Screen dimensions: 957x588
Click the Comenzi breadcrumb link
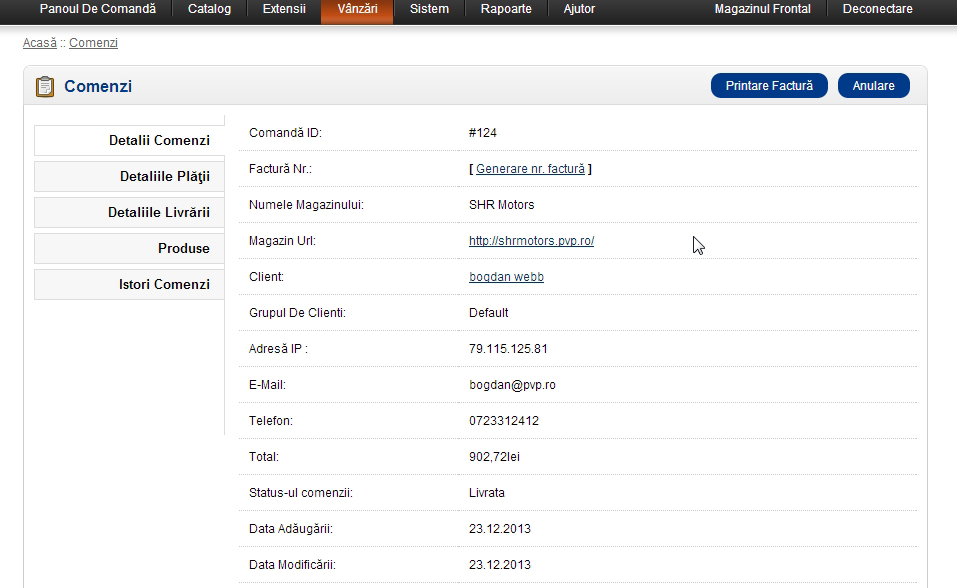(x=93, y=43)
